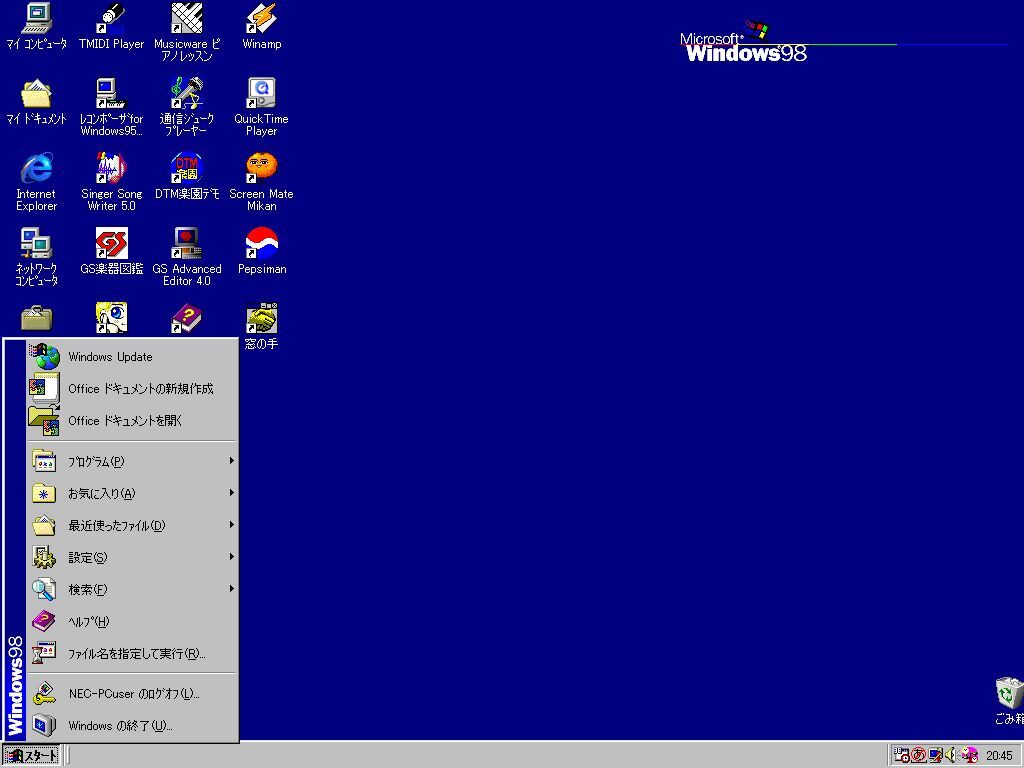Choose Windows の終了(U) to shut down
The height and width of the screenshot is (768, 1024).
[x=132, y=726]
